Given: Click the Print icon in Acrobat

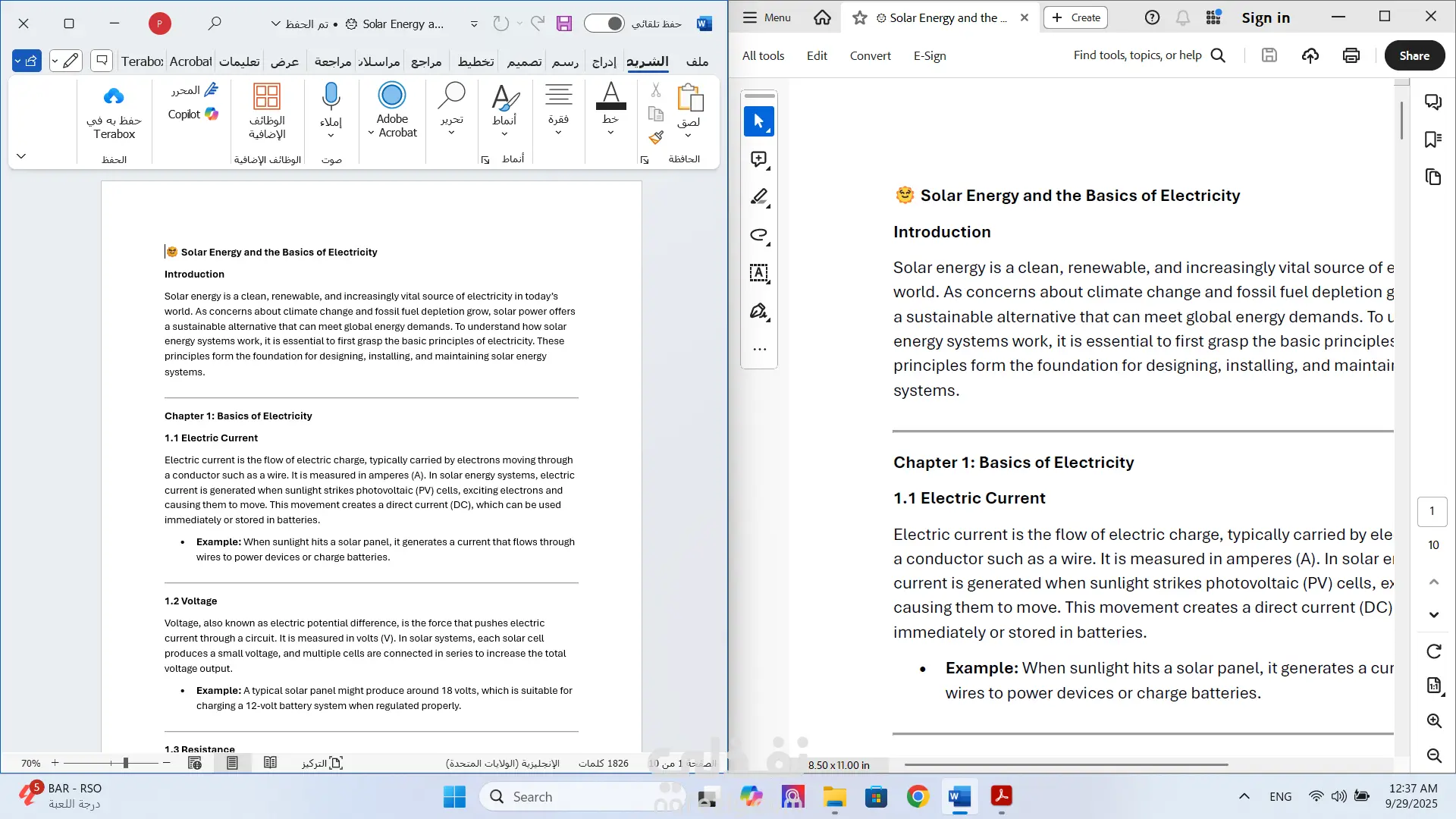Looking at the screenshot, I should tap(1351, 55).
